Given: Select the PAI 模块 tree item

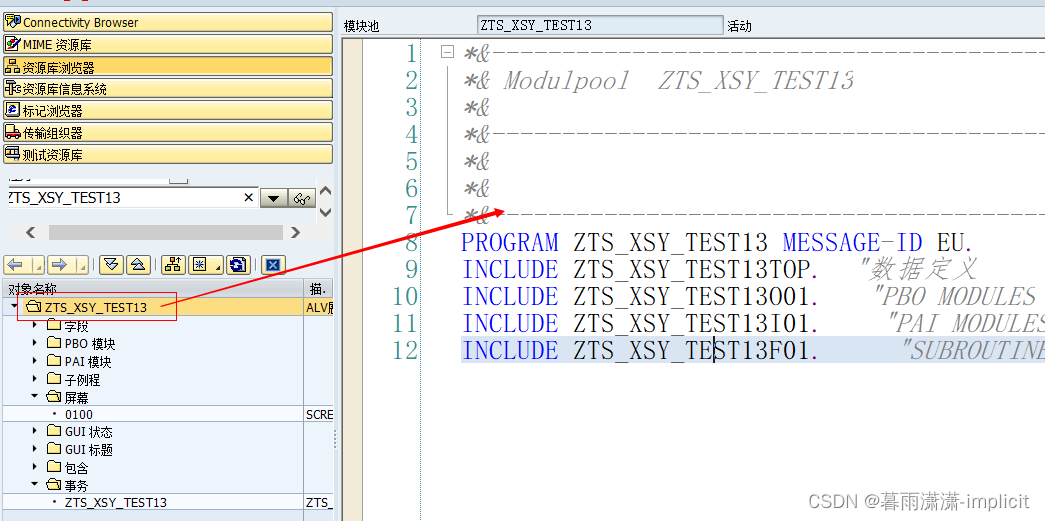Looking at the screenshot, I should coord(88,362).
